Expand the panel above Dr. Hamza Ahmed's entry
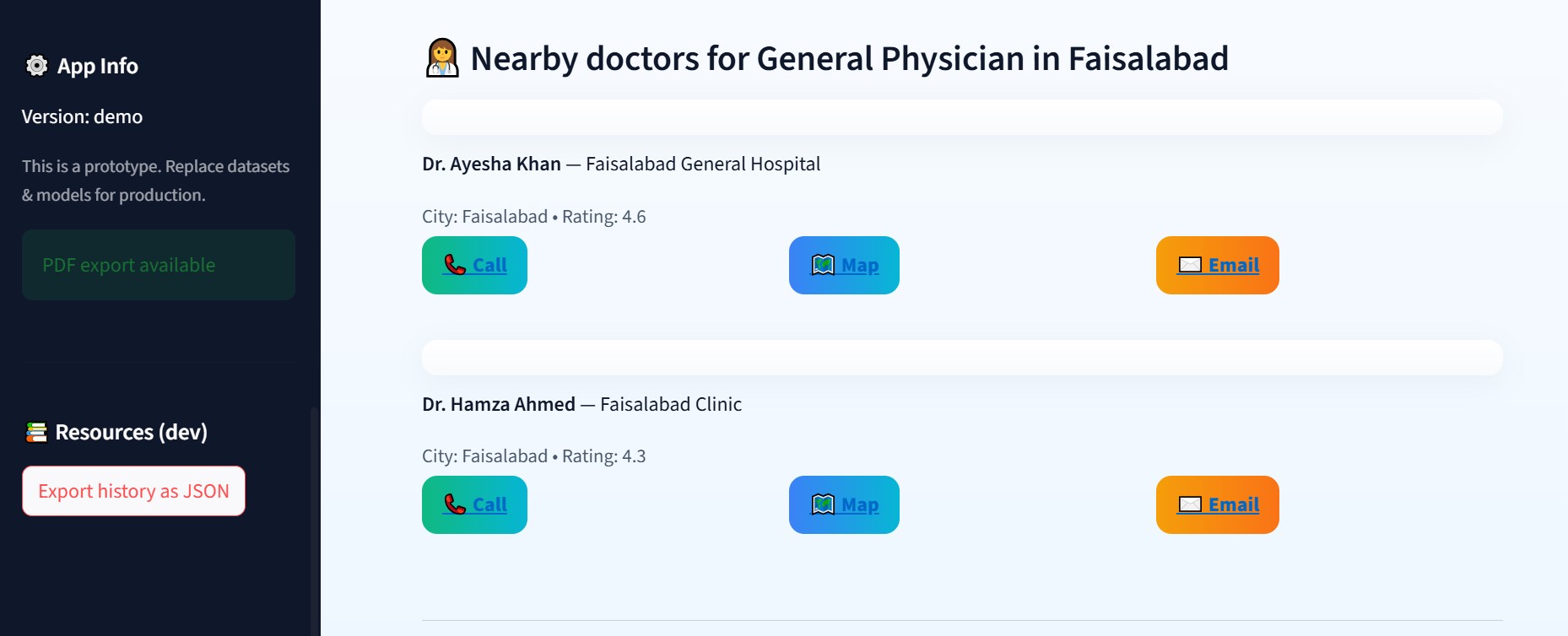The image size is (1568, 636). [x=962, y=357]
